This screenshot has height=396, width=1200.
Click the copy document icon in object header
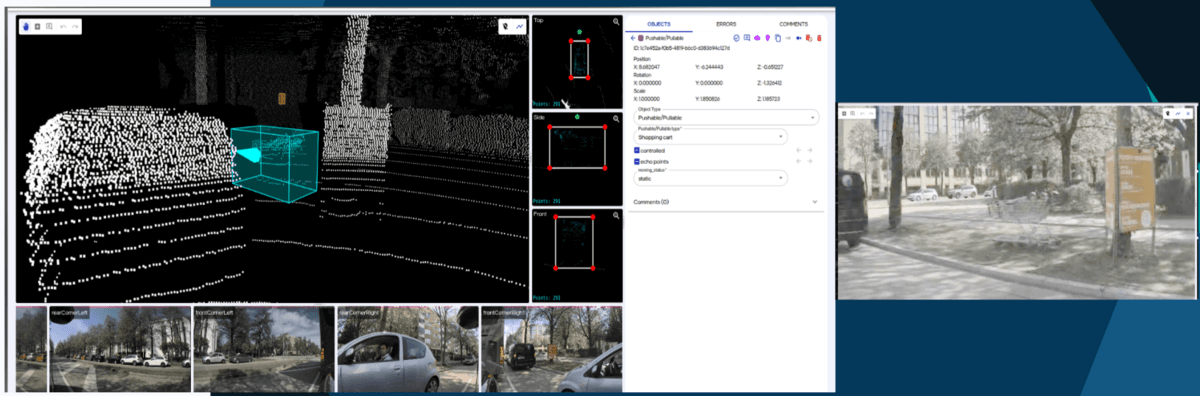[x=778, y=38]
